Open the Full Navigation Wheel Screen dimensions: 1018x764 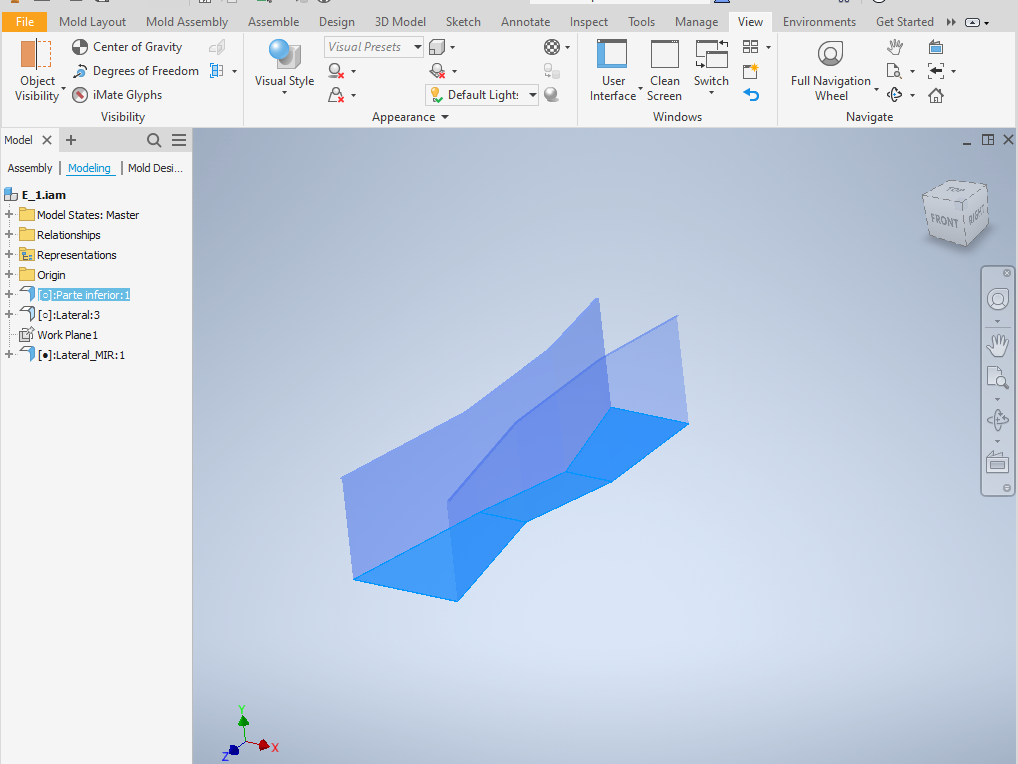pos(830,56)
